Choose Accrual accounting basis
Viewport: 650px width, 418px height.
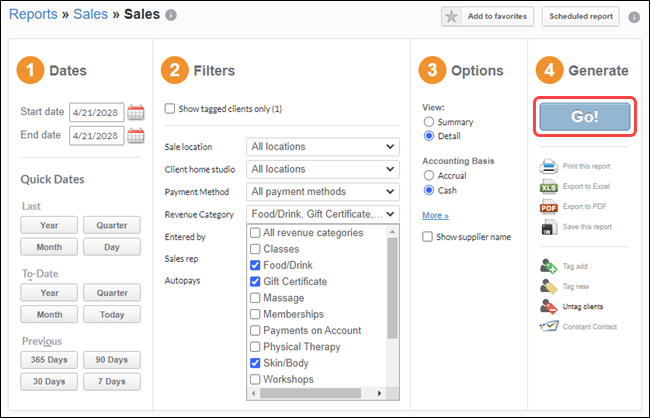pyautogui.click(x=429, y=175)
